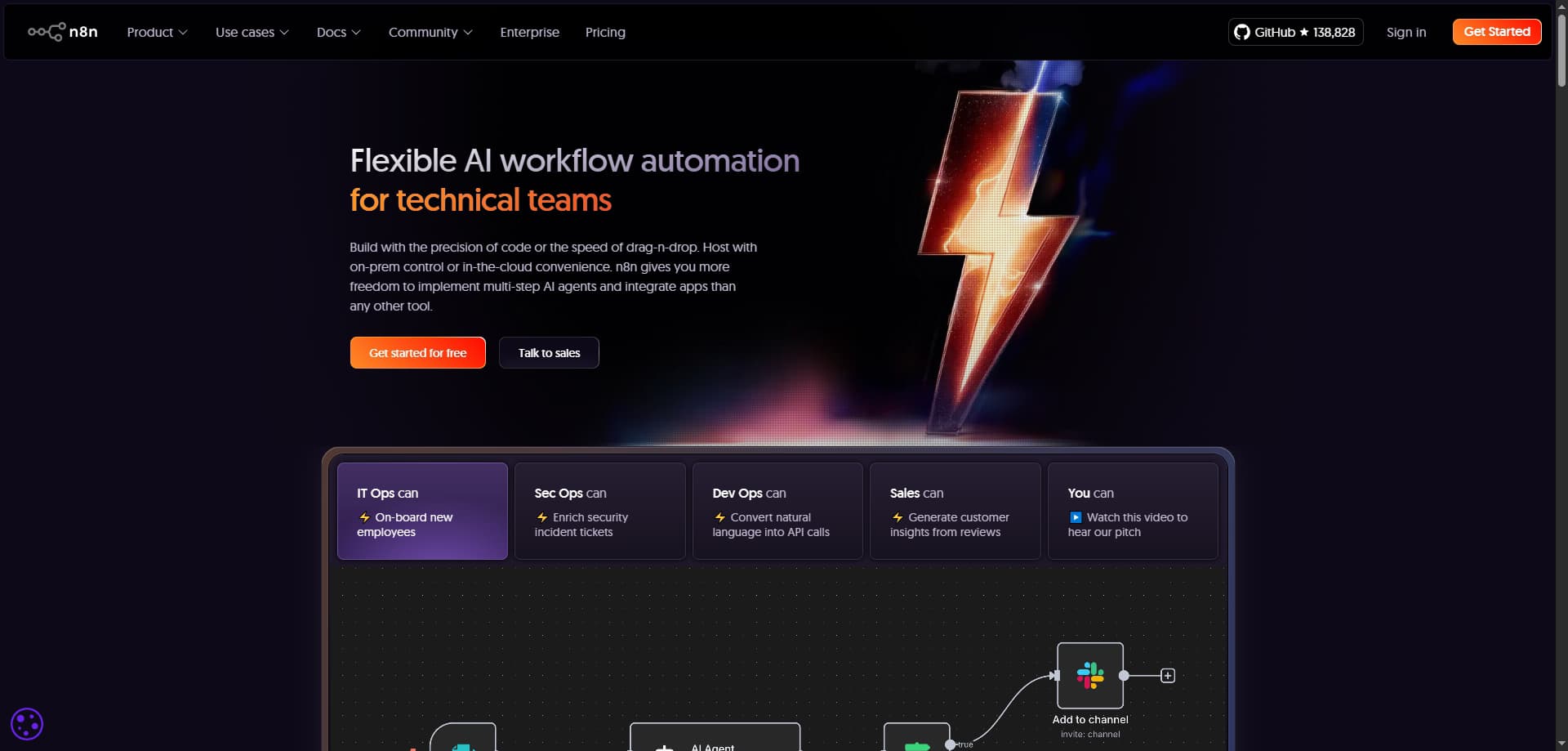
Task: Expand the Product dropdown menu
Action: [157, 32]
